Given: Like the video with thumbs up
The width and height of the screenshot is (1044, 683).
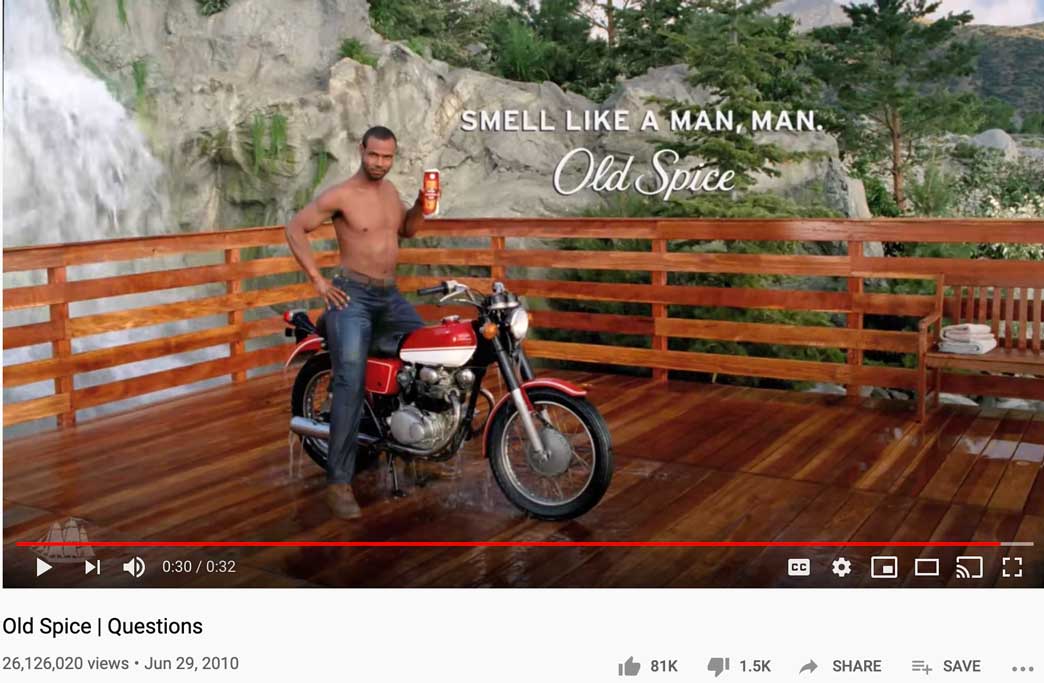Looking at the screenshot, I should 629,666.
